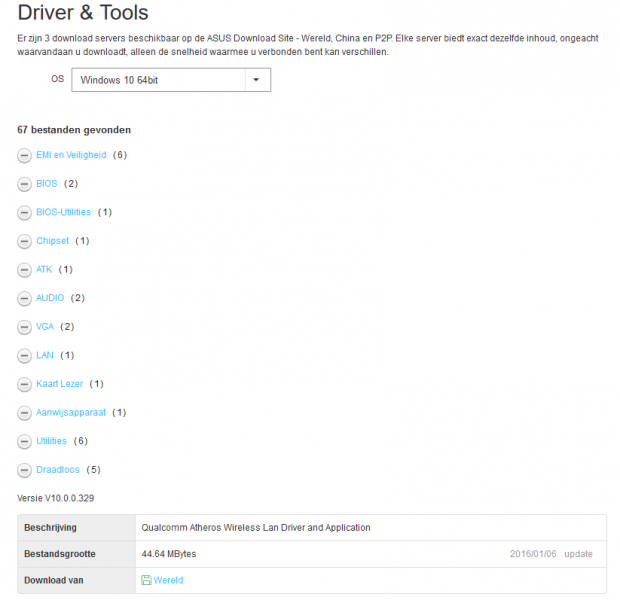620x600 pixels.
Task: Collapse icon next to EMI en Veiligheid
Action: pyautogui.click(x=24, y=155)
